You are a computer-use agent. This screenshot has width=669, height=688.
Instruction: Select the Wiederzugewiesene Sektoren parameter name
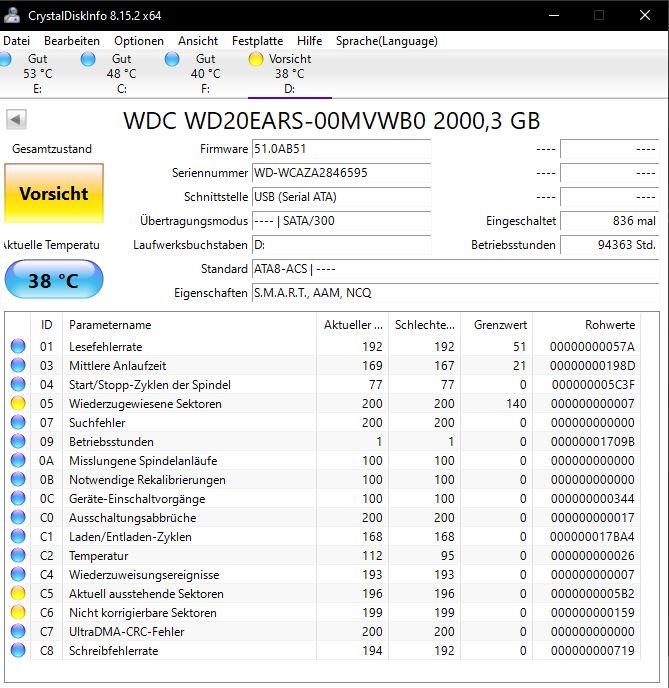(x=145, y=404)
